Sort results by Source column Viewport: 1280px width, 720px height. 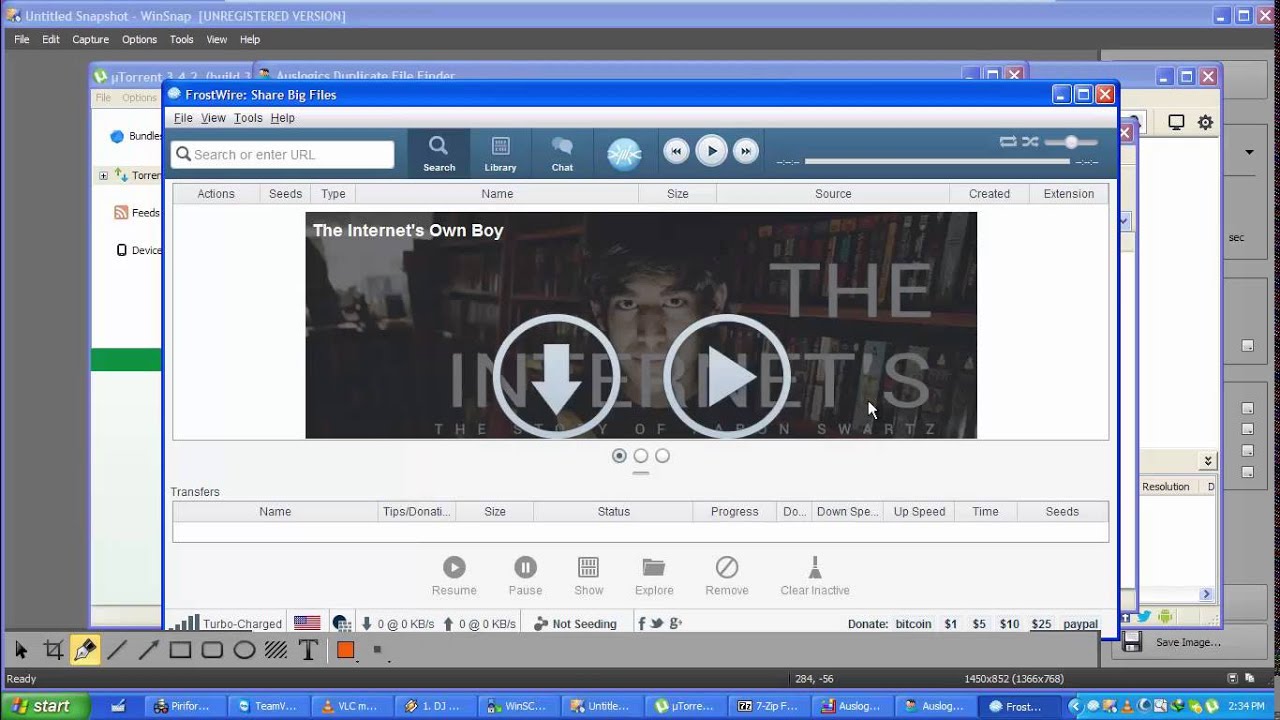tap(833, 194)
